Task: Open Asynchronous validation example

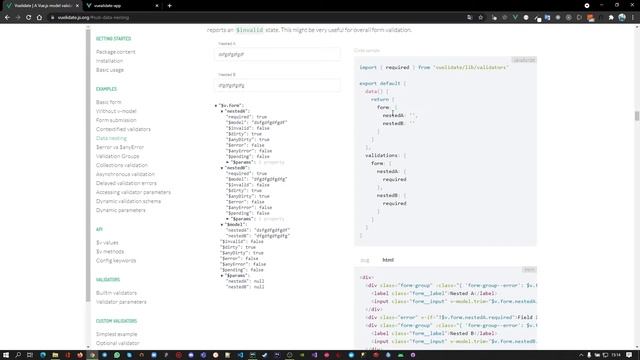Action: click(x=125, y=174)
